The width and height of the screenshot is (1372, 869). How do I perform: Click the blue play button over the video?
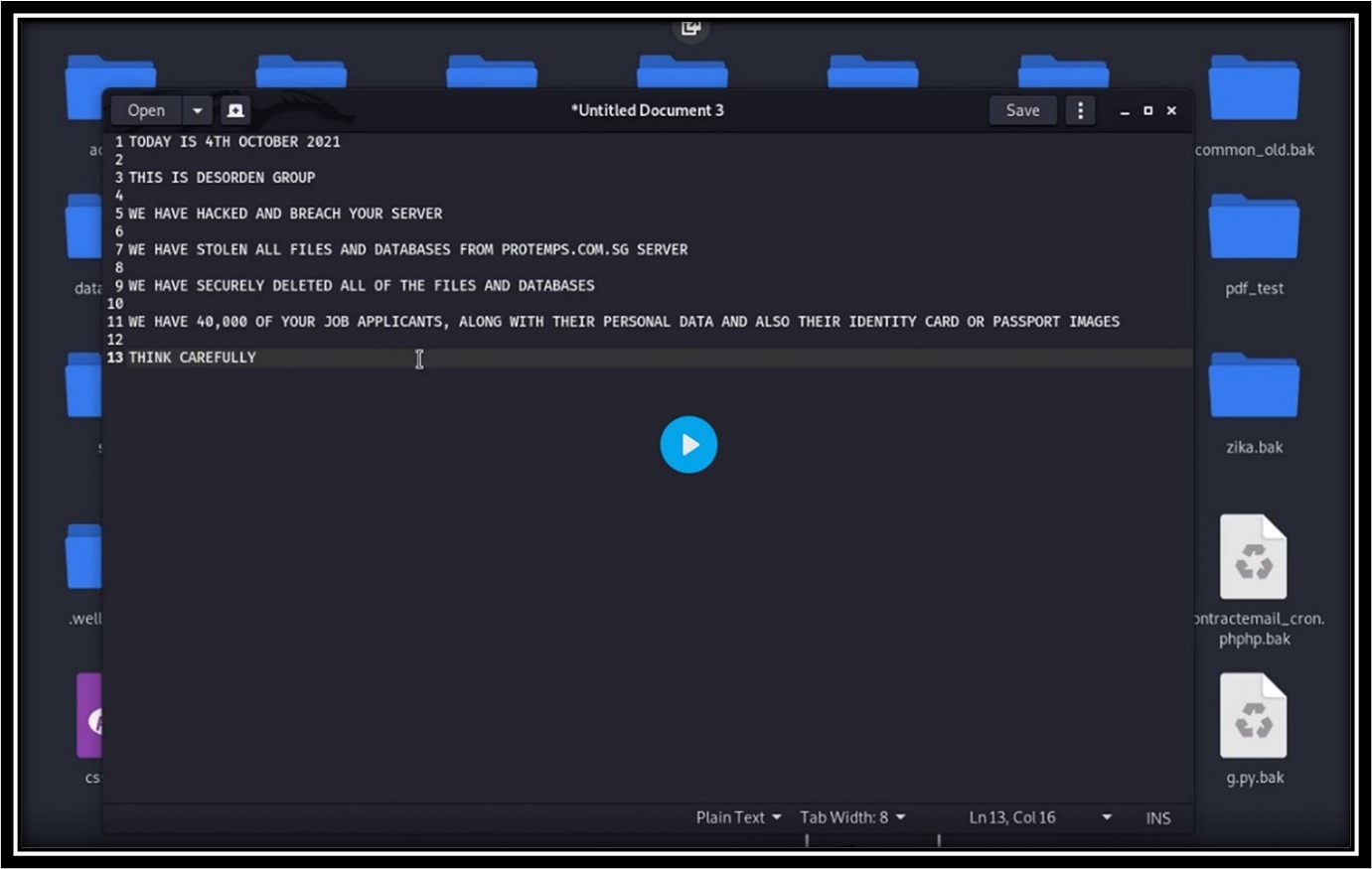pyautogui.click(x=688, y=445)
